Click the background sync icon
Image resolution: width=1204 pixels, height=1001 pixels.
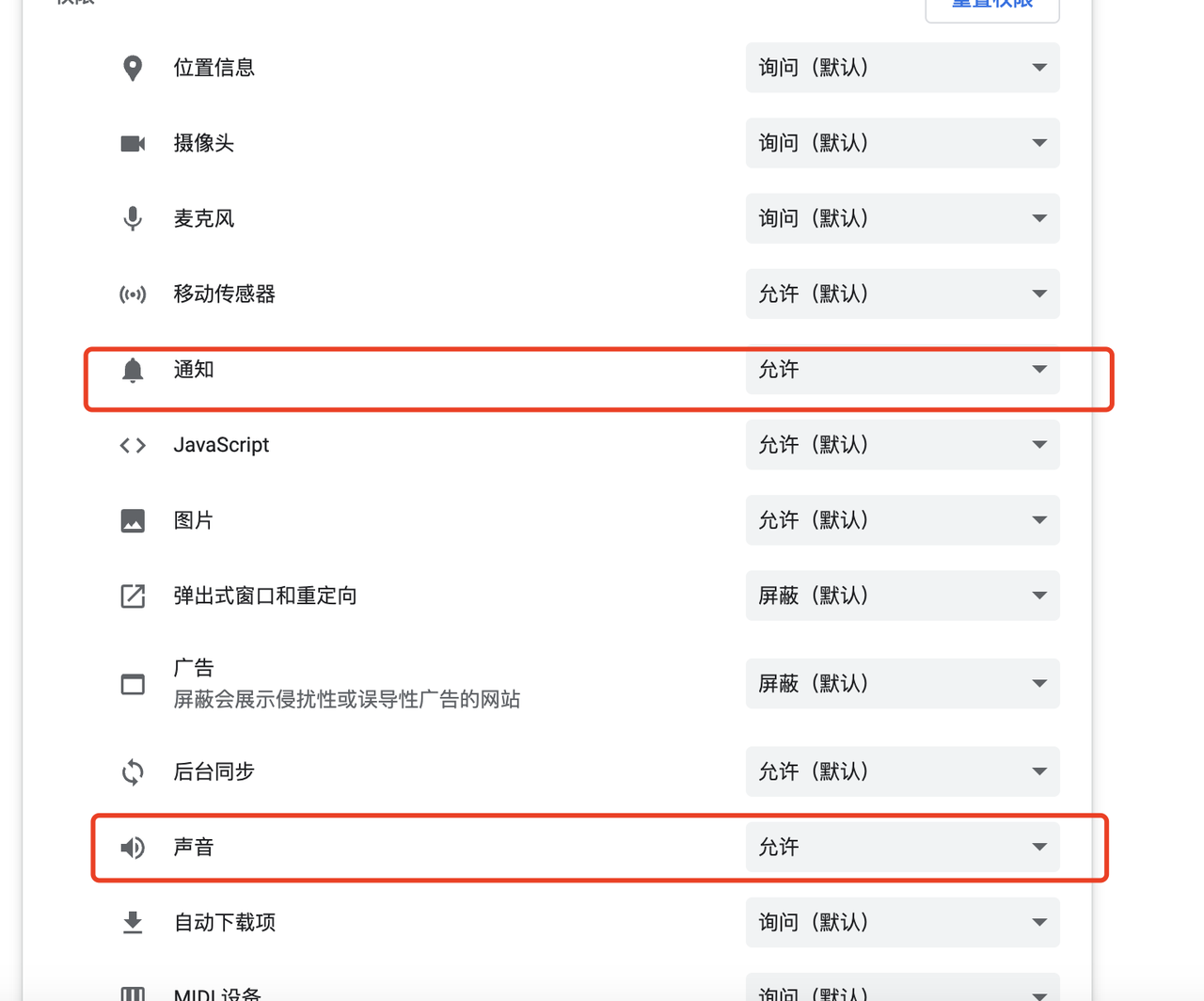pos(133,771)
